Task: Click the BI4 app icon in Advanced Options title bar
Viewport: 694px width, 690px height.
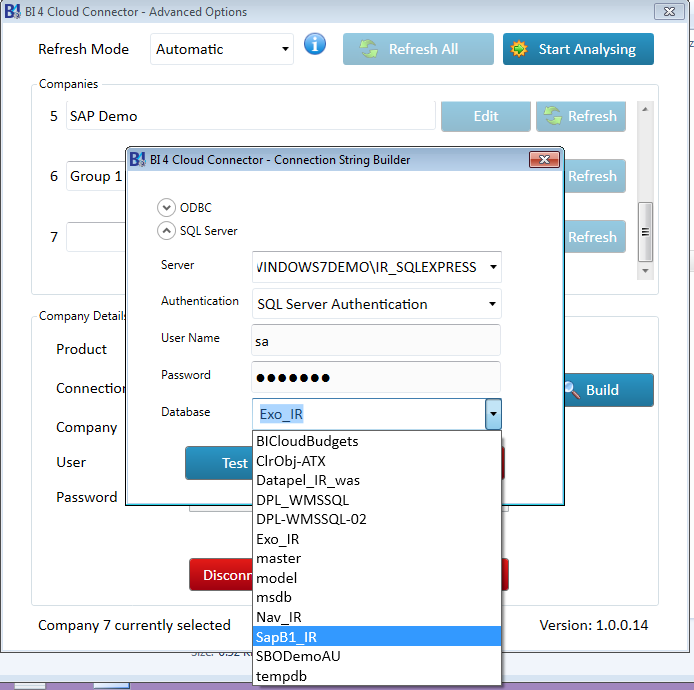Action: [12, 12]
